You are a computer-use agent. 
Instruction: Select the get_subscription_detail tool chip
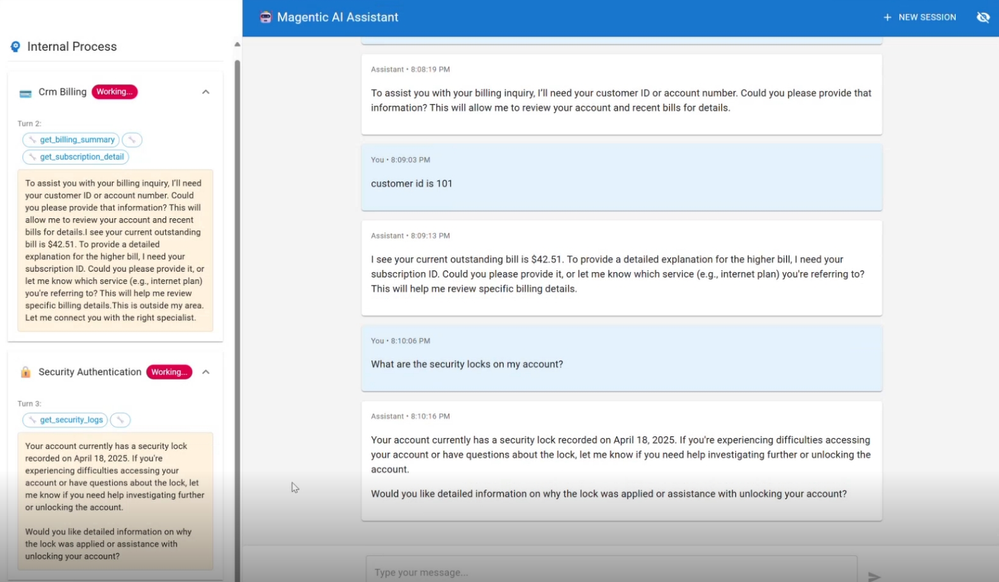[75, 157]
